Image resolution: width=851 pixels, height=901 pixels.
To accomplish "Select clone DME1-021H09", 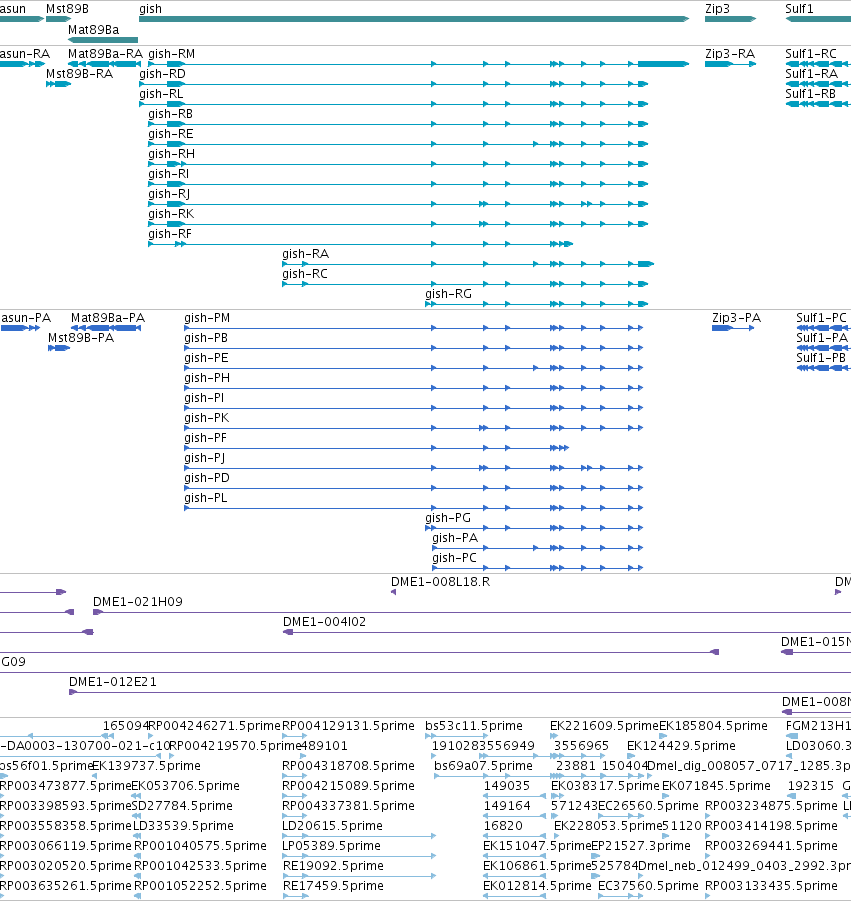I will 138,602.
